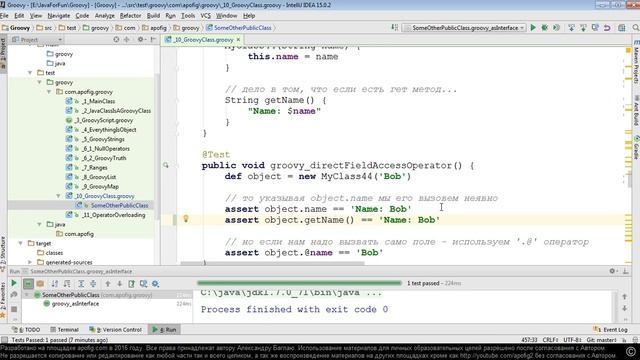The height and width of the screenshot is (360, 640).
Task: Collapse the _10_GroovyClass.groovy node
Action: pyautogui.click(x=58, y=196)
